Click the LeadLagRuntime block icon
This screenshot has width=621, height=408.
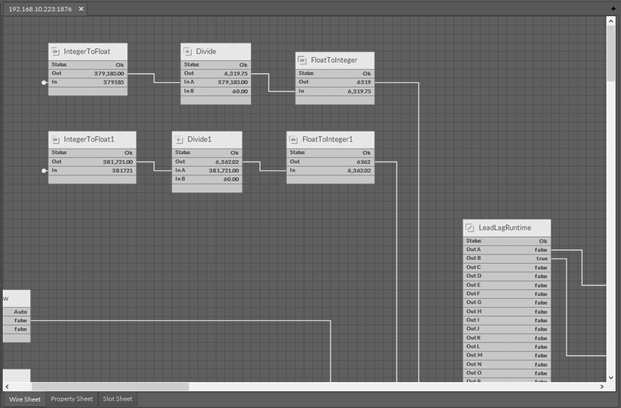(x=470, y=229)
